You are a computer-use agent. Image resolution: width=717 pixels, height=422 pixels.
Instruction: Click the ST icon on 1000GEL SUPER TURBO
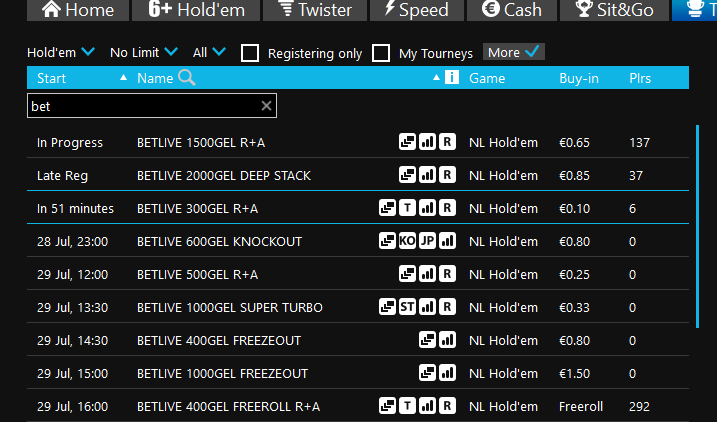(x=407, y=307)
